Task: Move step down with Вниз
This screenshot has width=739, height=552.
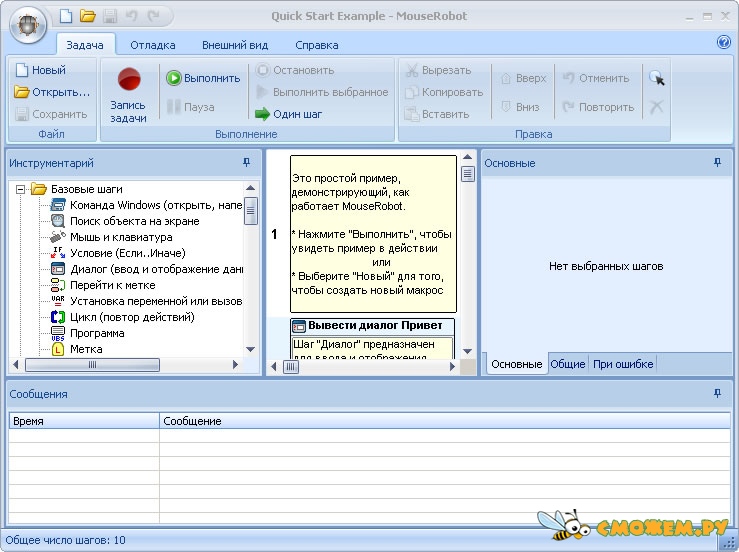Action: coord(520,107)
